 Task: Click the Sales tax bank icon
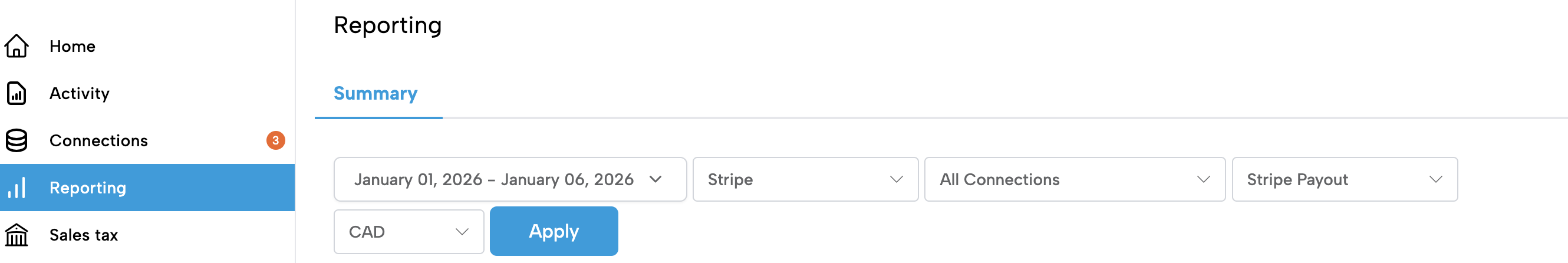coord(17,235)
